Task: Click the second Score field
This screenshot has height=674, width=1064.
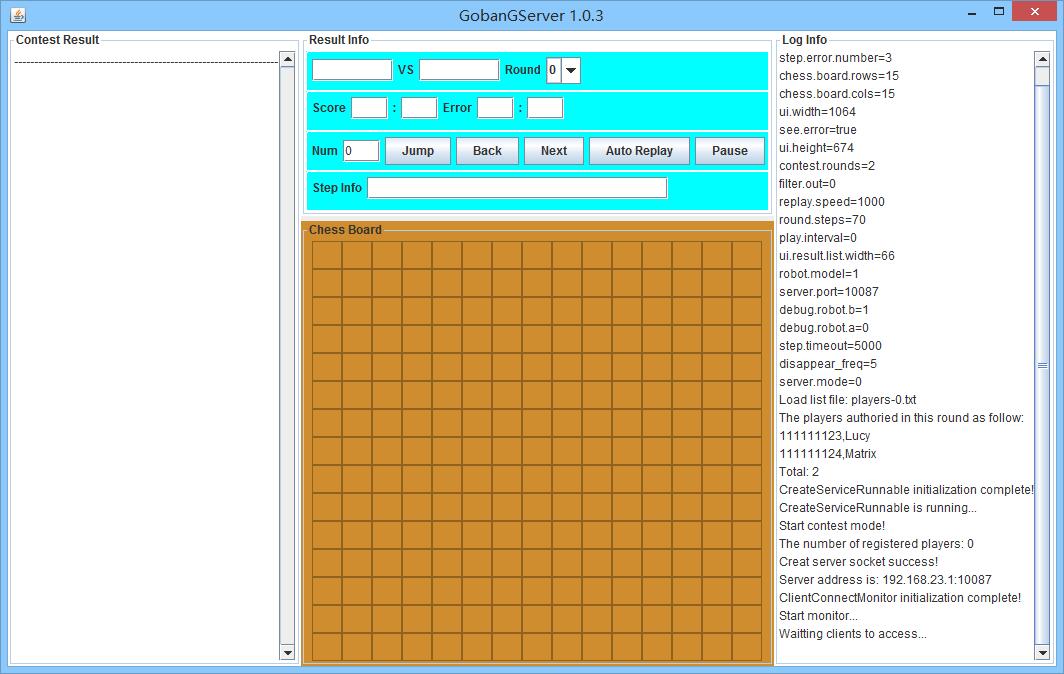Action: [x=419, y=108]
